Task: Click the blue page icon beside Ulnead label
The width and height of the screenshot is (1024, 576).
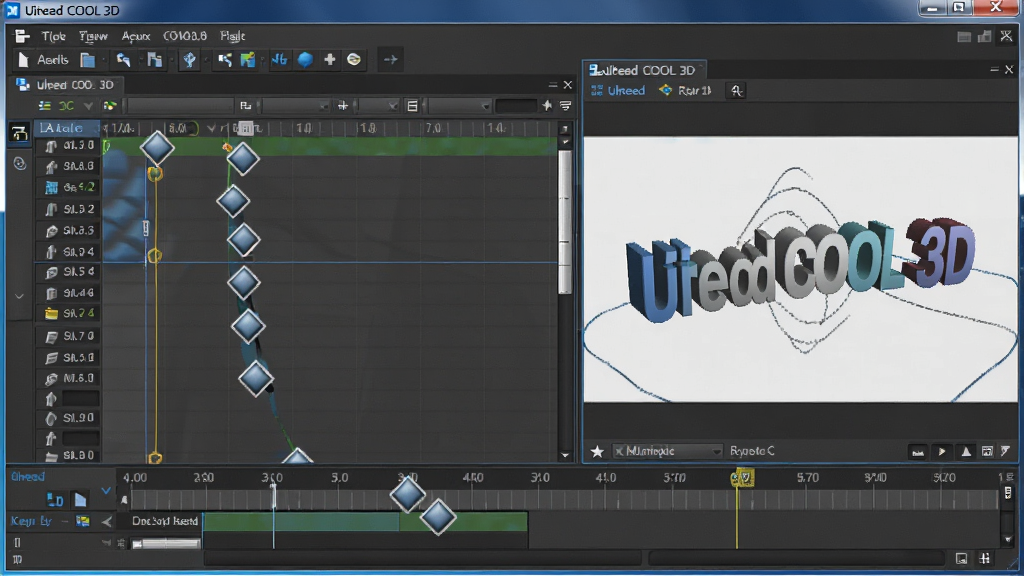Action: (x=80, y=500)
